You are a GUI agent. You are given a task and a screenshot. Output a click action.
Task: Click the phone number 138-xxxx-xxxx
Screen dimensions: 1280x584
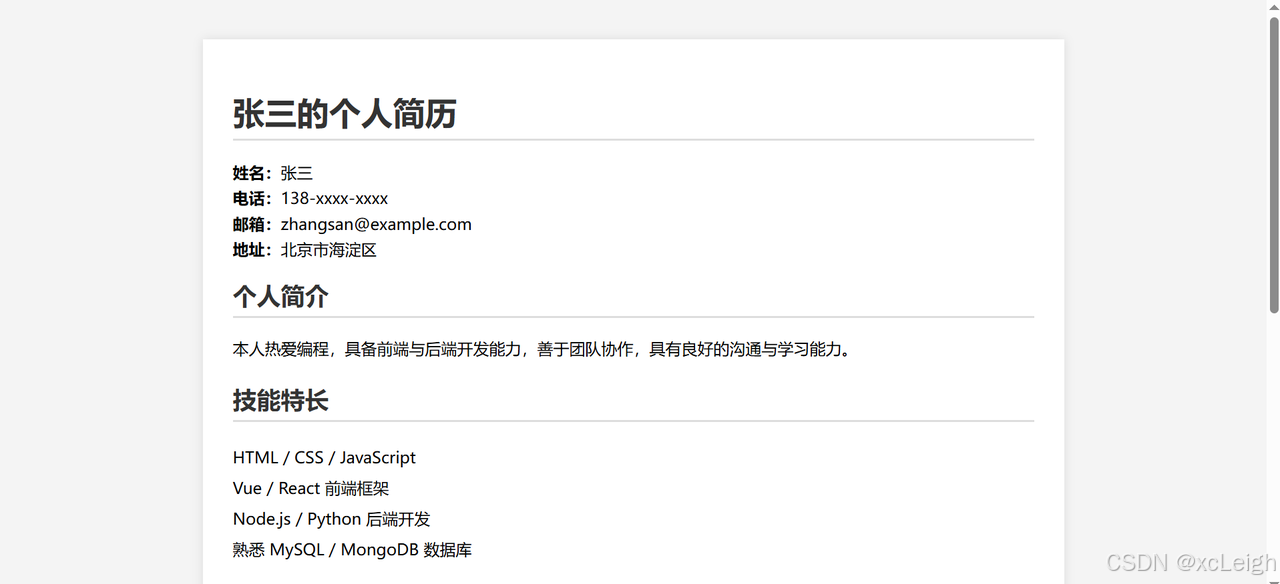(x=334, y=198)
